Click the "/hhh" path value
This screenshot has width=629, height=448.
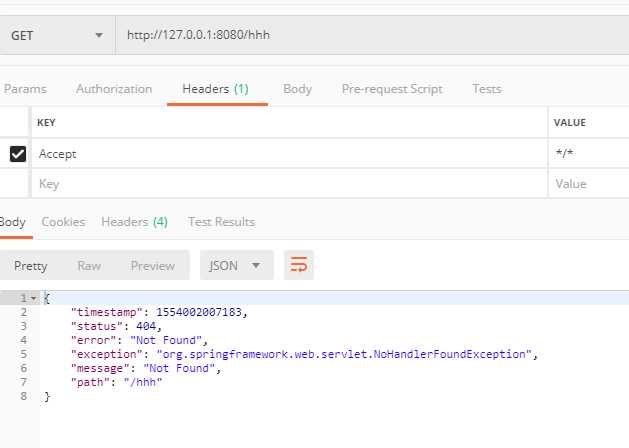coord(143,382)
